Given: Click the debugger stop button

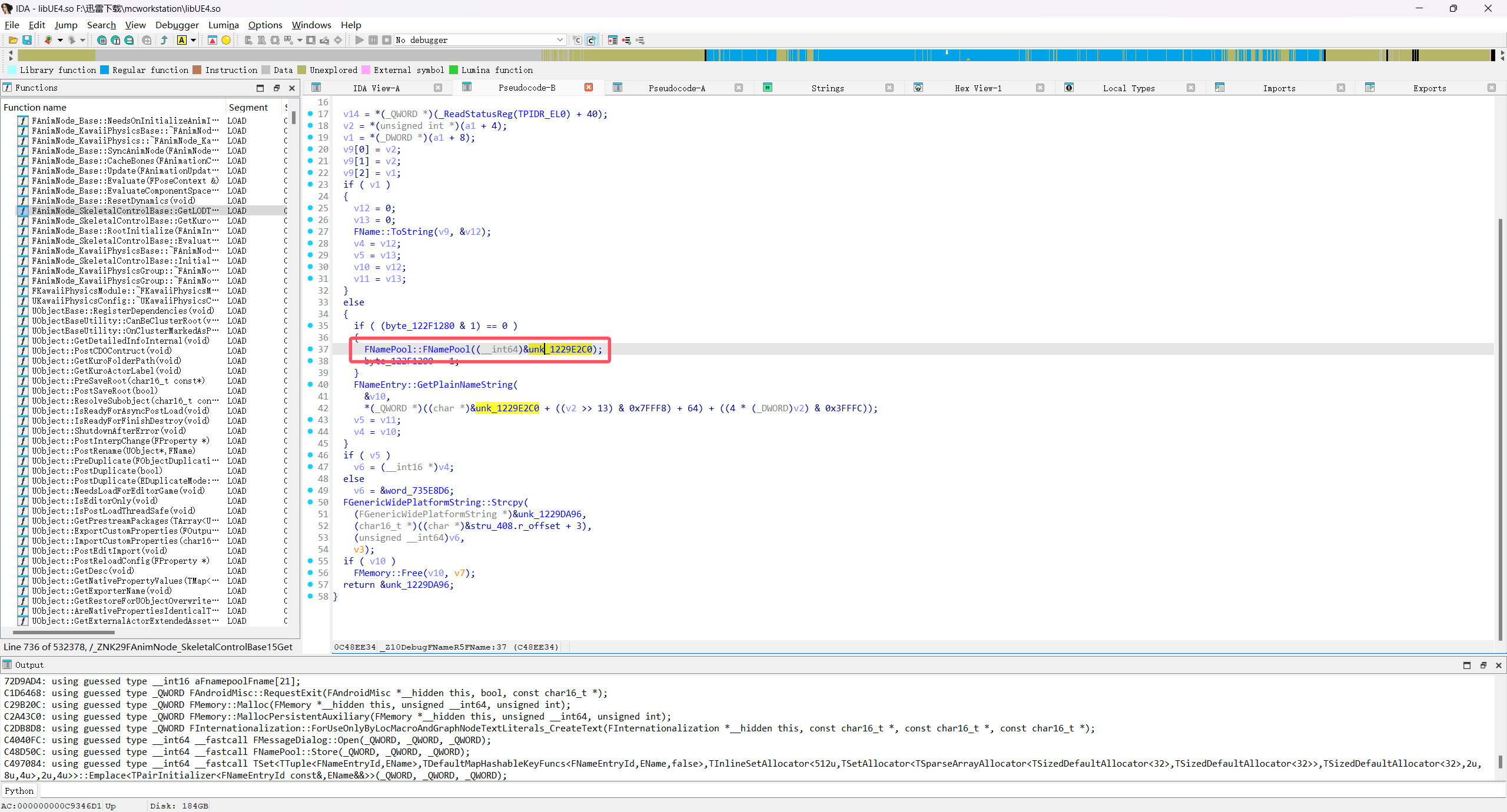Looking at the screenshot, I should pyautogui.click(x=387, y=40).
